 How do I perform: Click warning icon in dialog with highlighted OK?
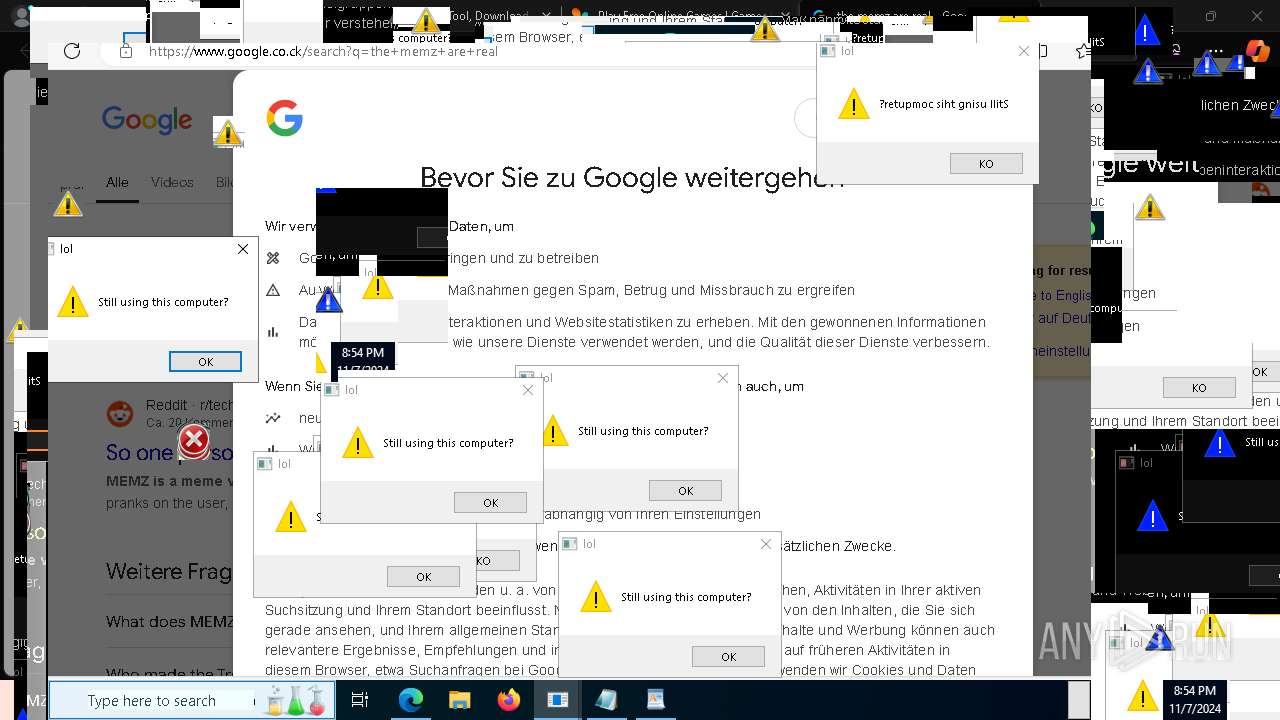click(x=72, y=302)
